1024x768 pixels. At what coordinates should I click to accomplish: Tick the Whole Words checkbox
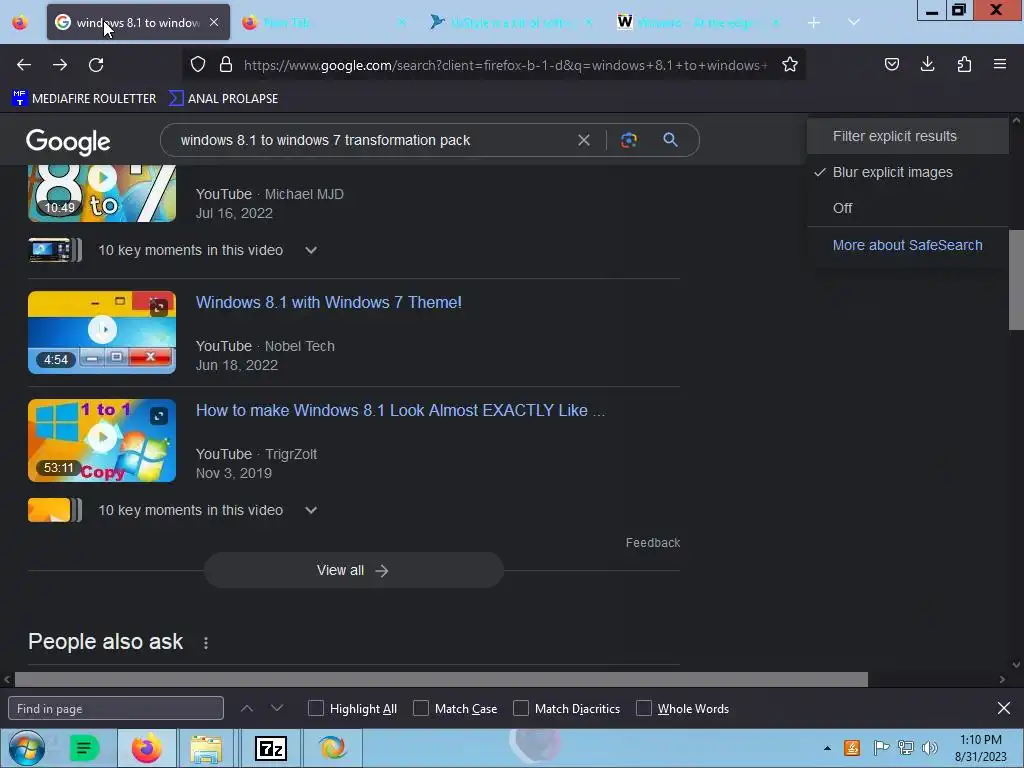pyautogui.click(x=644, y=708)
